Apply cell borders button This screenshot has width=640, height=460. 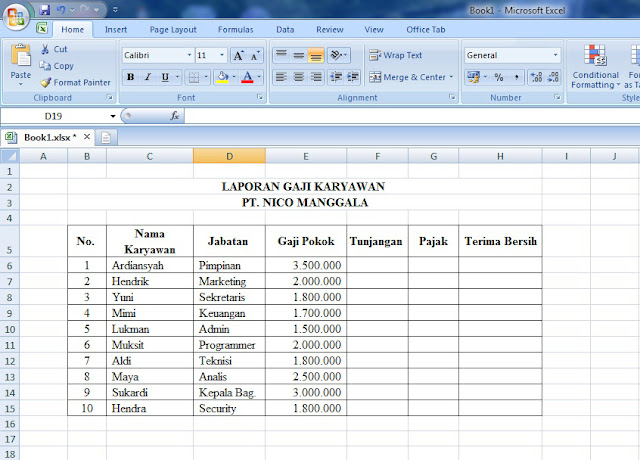click(194, 77)
